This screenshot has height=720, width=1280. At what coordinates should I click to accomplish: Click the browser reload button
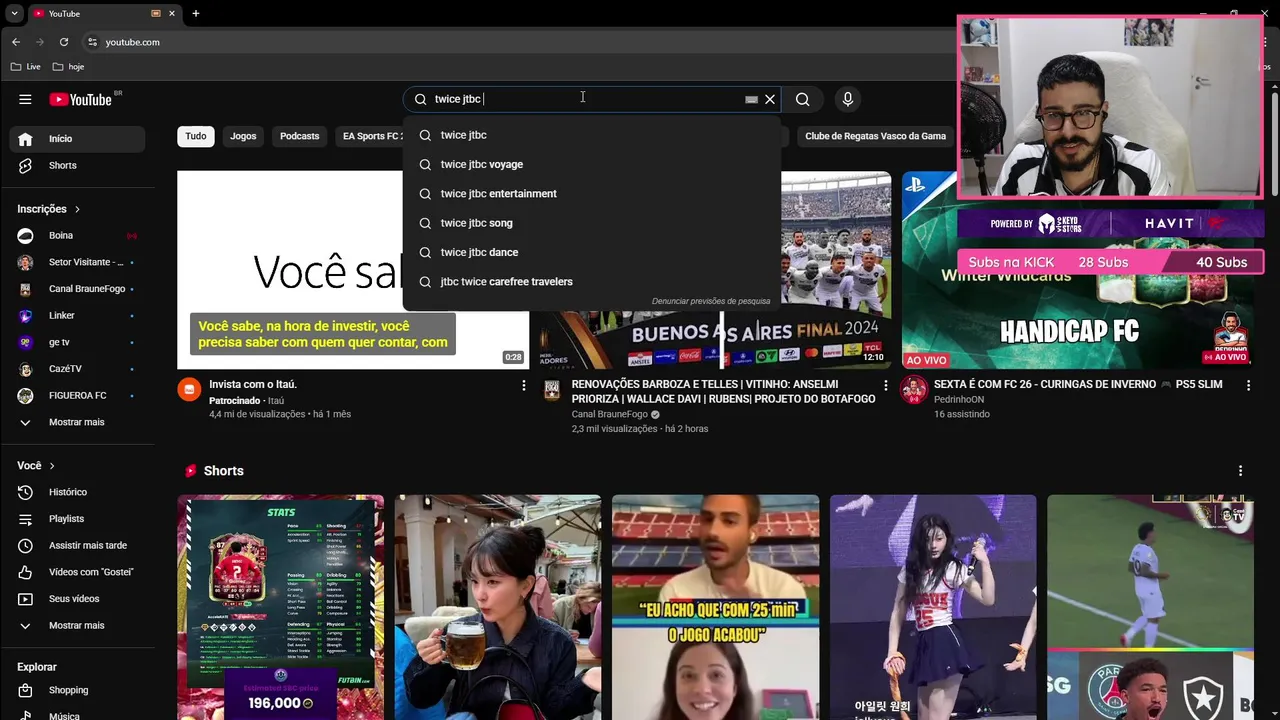[x=64, y=42]
